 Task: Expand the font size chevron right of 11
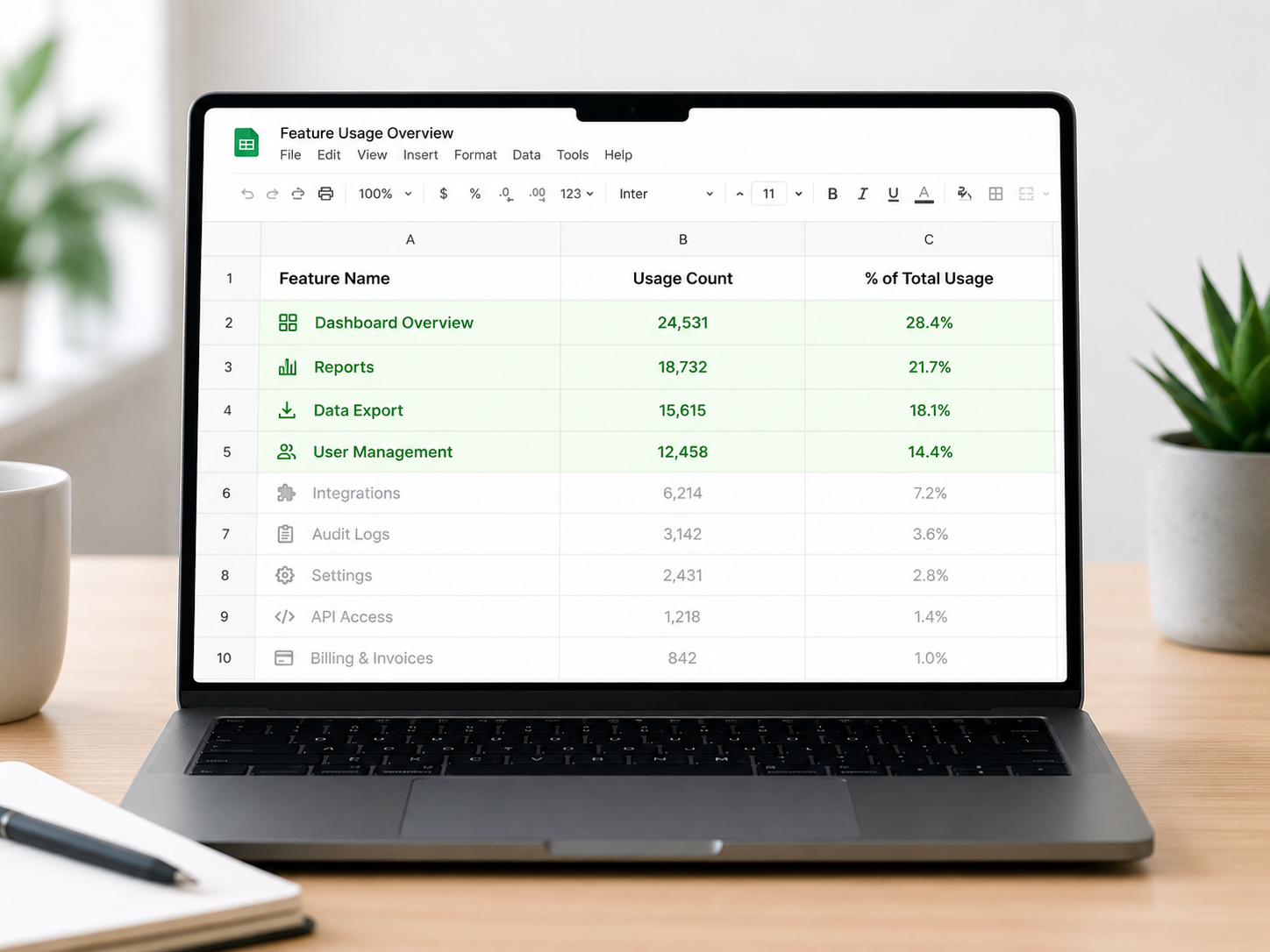point(798,194)
